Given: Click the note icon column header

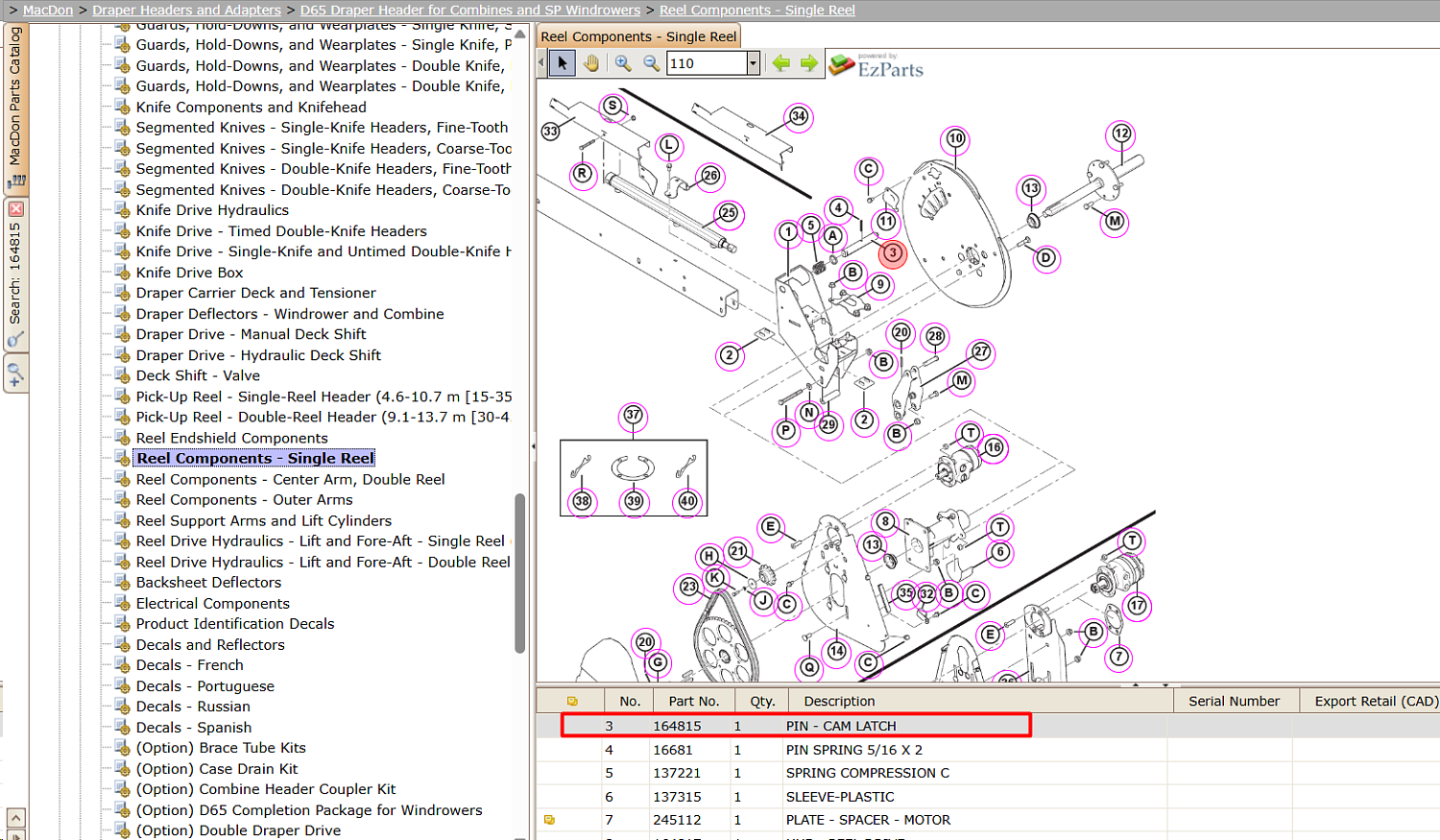Looking at the screenshot, I should 572,701.
